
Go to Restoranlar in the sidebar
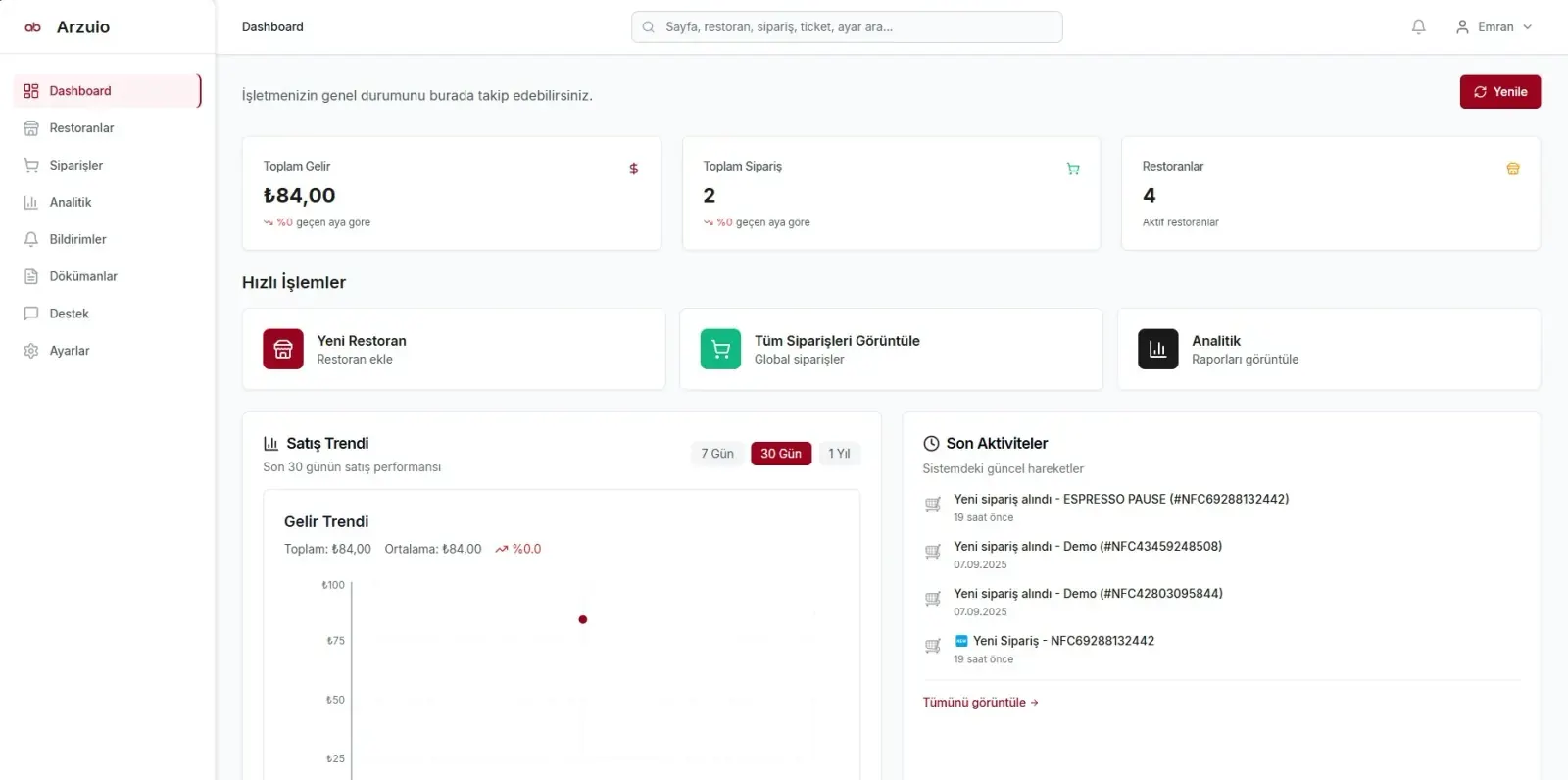coord(107,128)
